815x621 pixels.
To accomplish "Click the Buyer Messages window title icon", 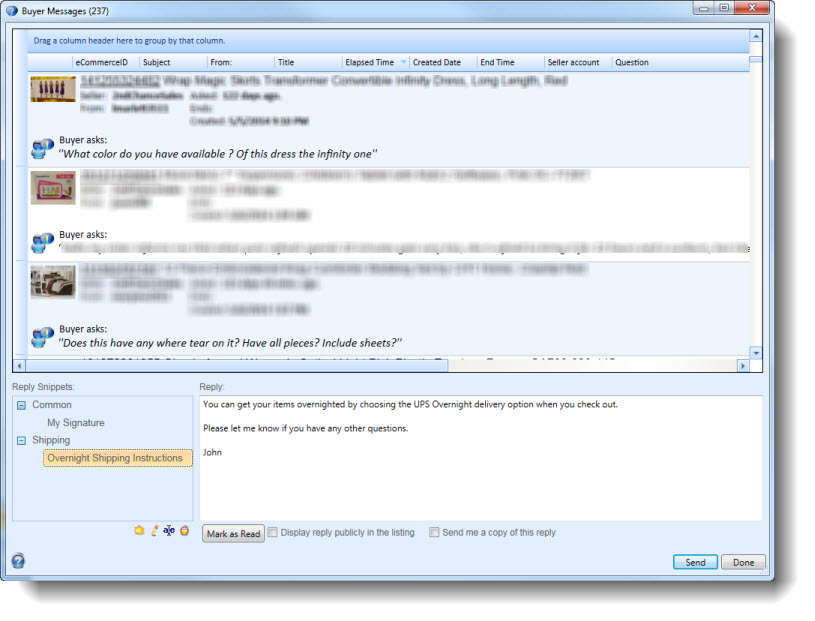I will (x=11, y=9).
